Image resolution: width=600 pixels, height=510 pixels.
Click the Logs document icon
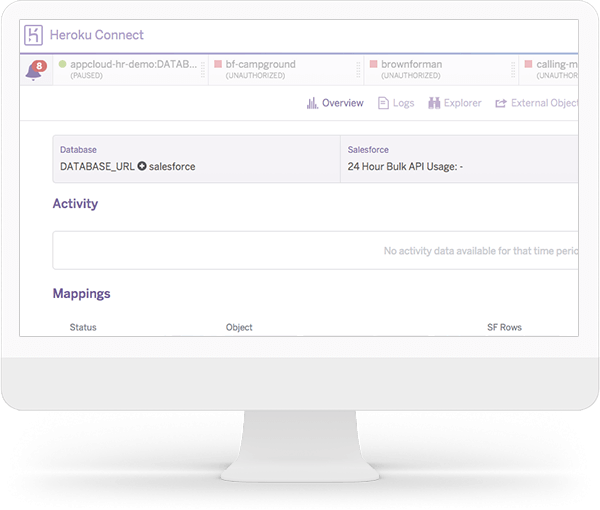point(383,103)
